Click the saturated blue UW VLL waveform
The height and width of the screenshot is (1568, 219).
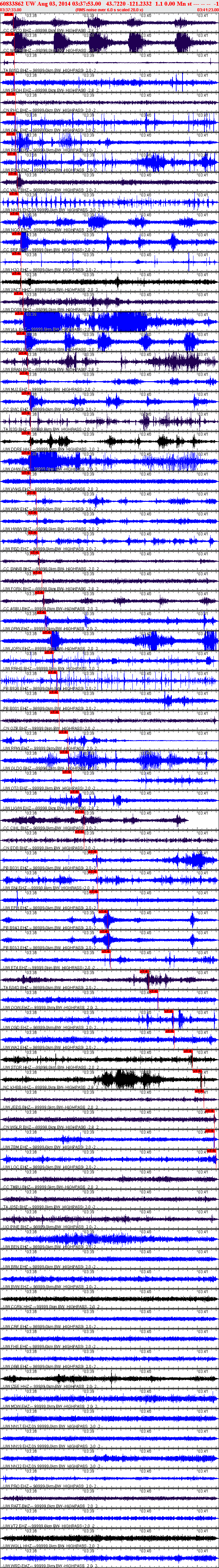pyautogui.click(x=85, y=320)
